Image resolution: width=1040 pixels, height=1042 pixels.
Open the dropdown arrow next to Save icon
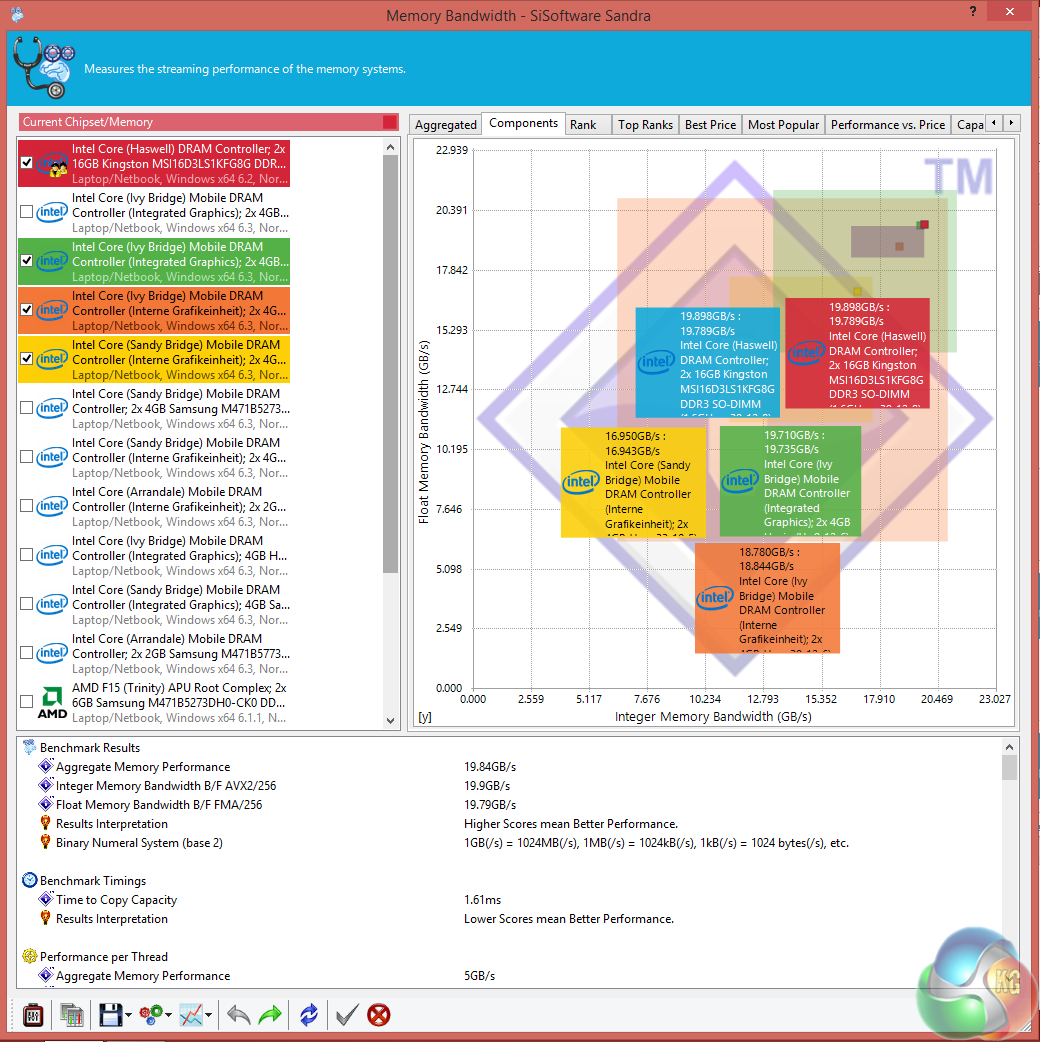tap(128, 1015)
